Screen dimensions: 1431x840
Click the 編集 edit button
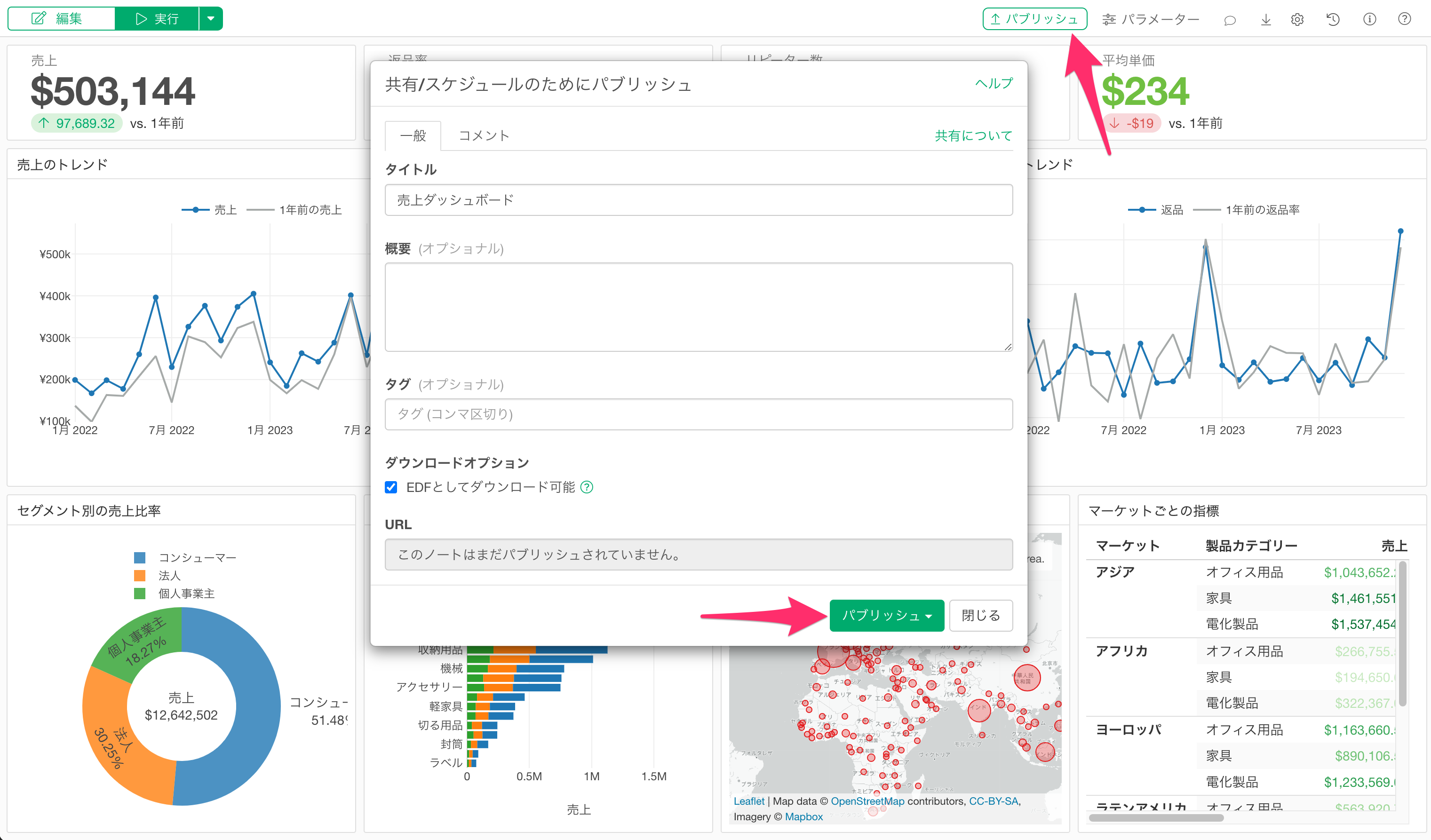(61, 19)
